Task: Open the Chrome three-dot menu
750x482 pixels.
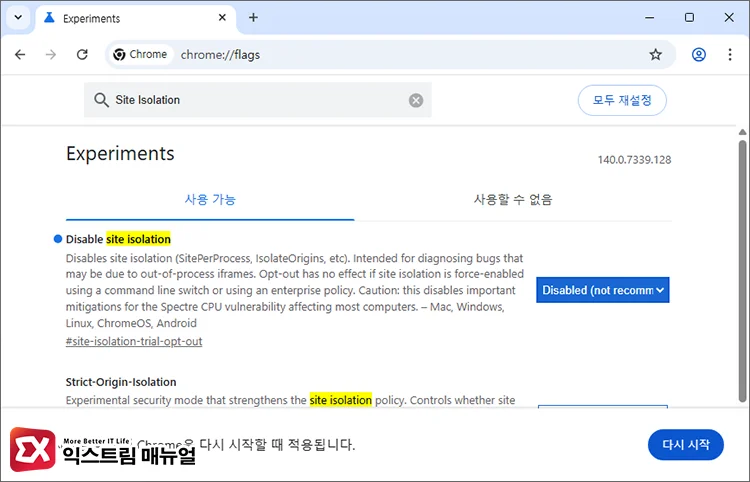Action: tap(730, 55)
